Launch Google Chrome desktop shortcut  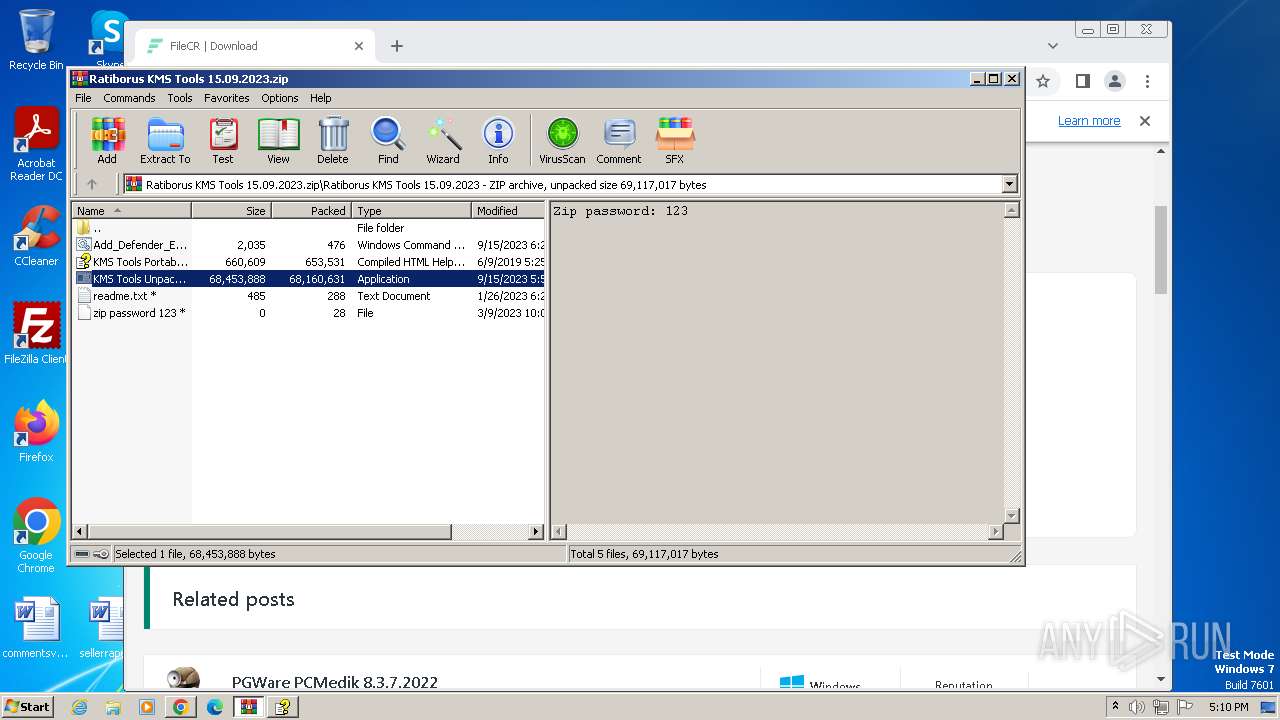(x=36, y=536)
